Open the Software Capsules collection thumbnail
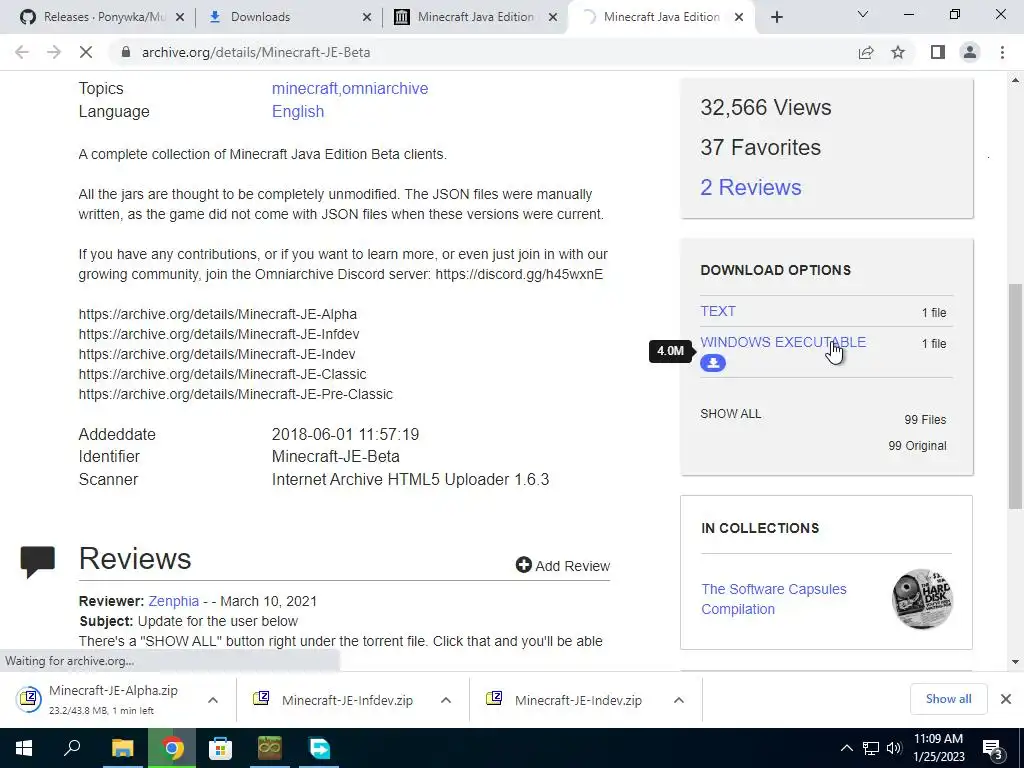The height and width of the screenshot is (768, 1024). point(921,599)
